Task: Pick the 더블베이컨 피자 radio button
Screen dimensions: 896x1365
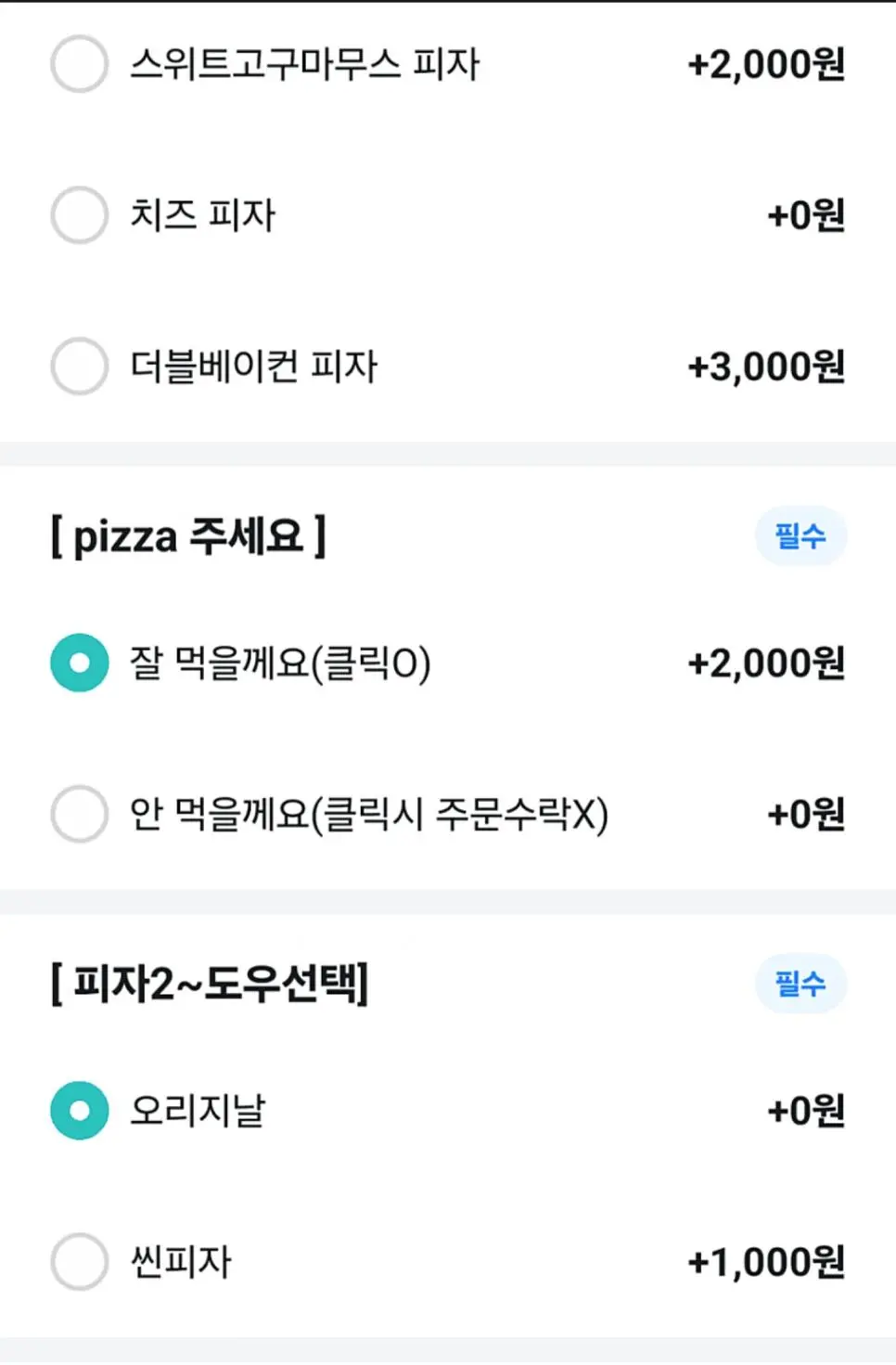Action: coord(80,366)
